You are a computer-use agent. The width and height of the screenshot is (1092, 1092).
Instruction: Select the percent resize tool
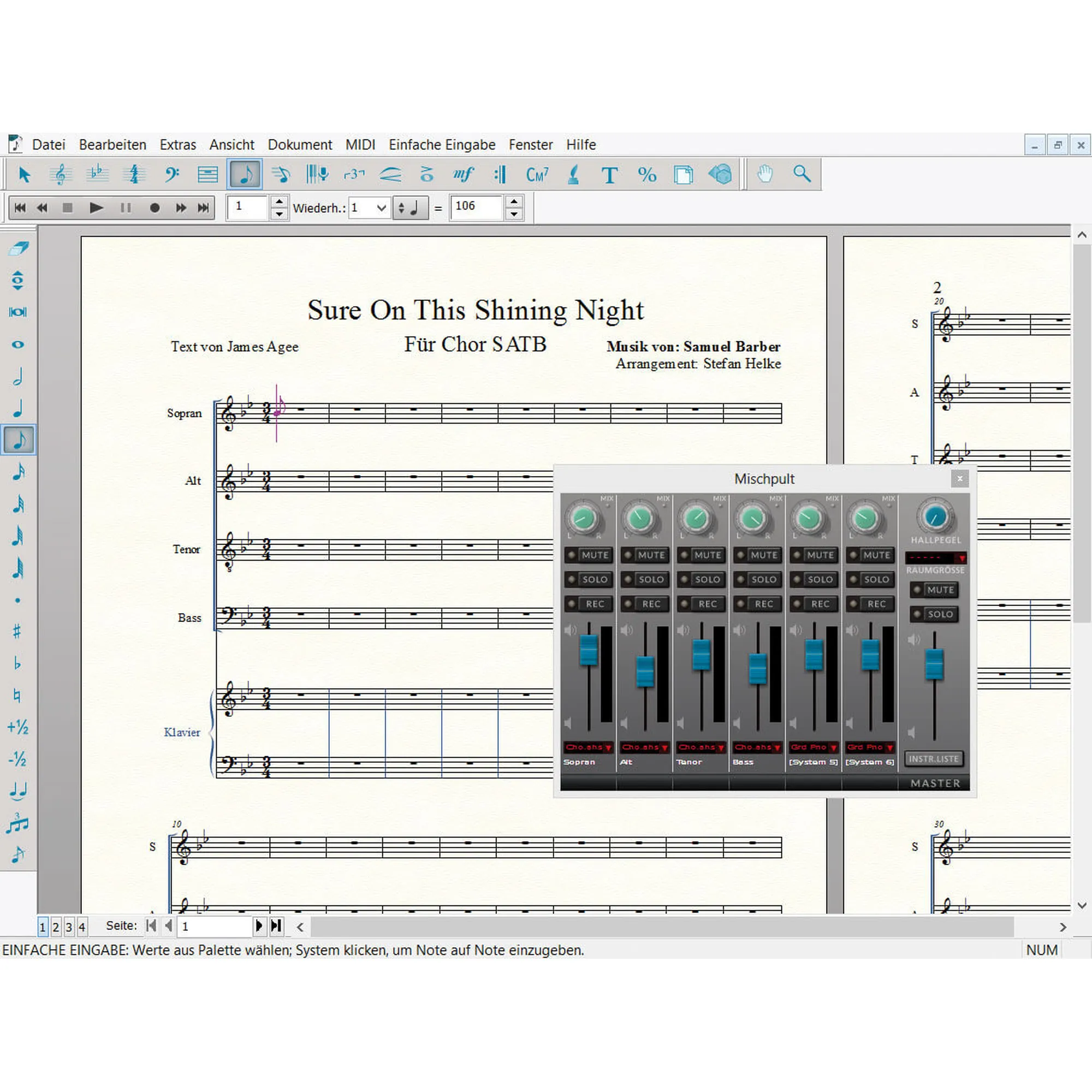coord(646,174)
